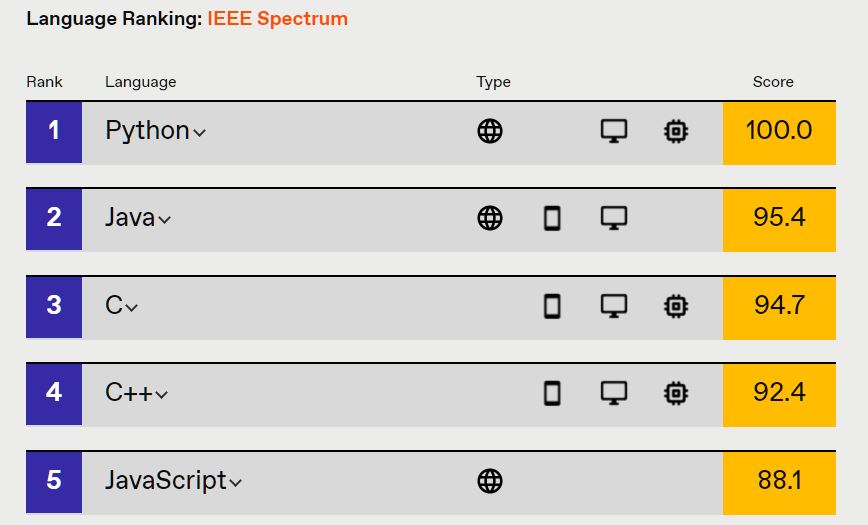Click the web globe icon in Python row

(x=490, y=131)
